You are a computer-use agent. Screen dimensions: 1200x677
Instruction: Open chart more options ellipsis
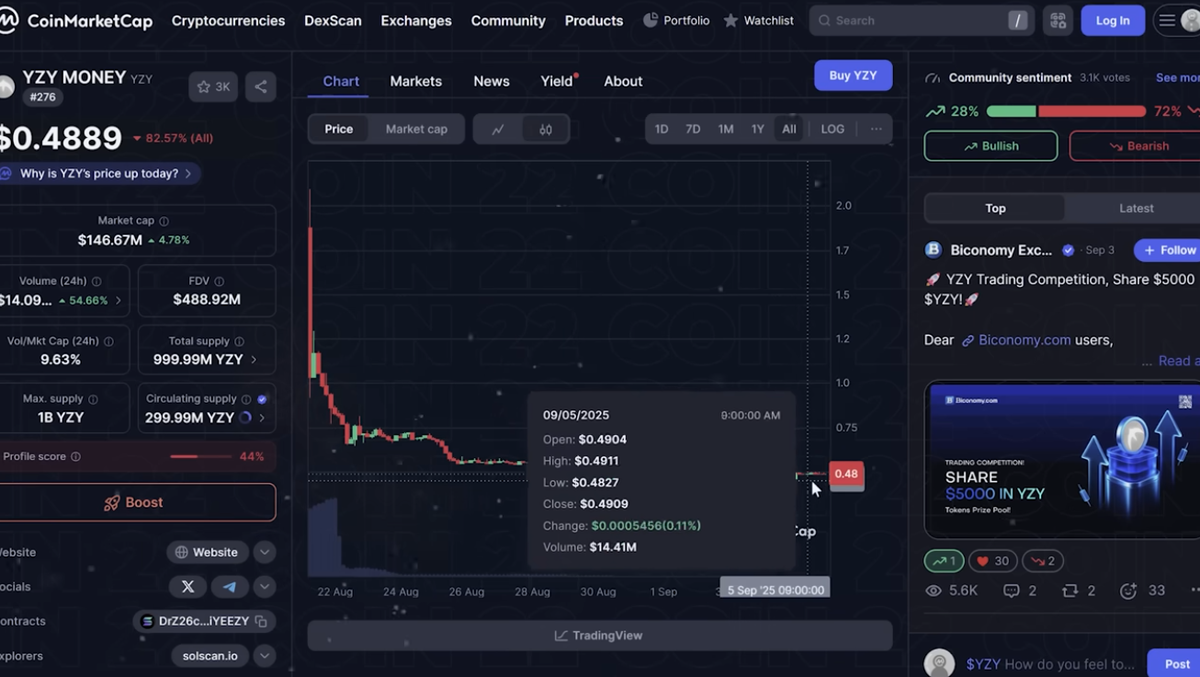[x=876, y=129]
